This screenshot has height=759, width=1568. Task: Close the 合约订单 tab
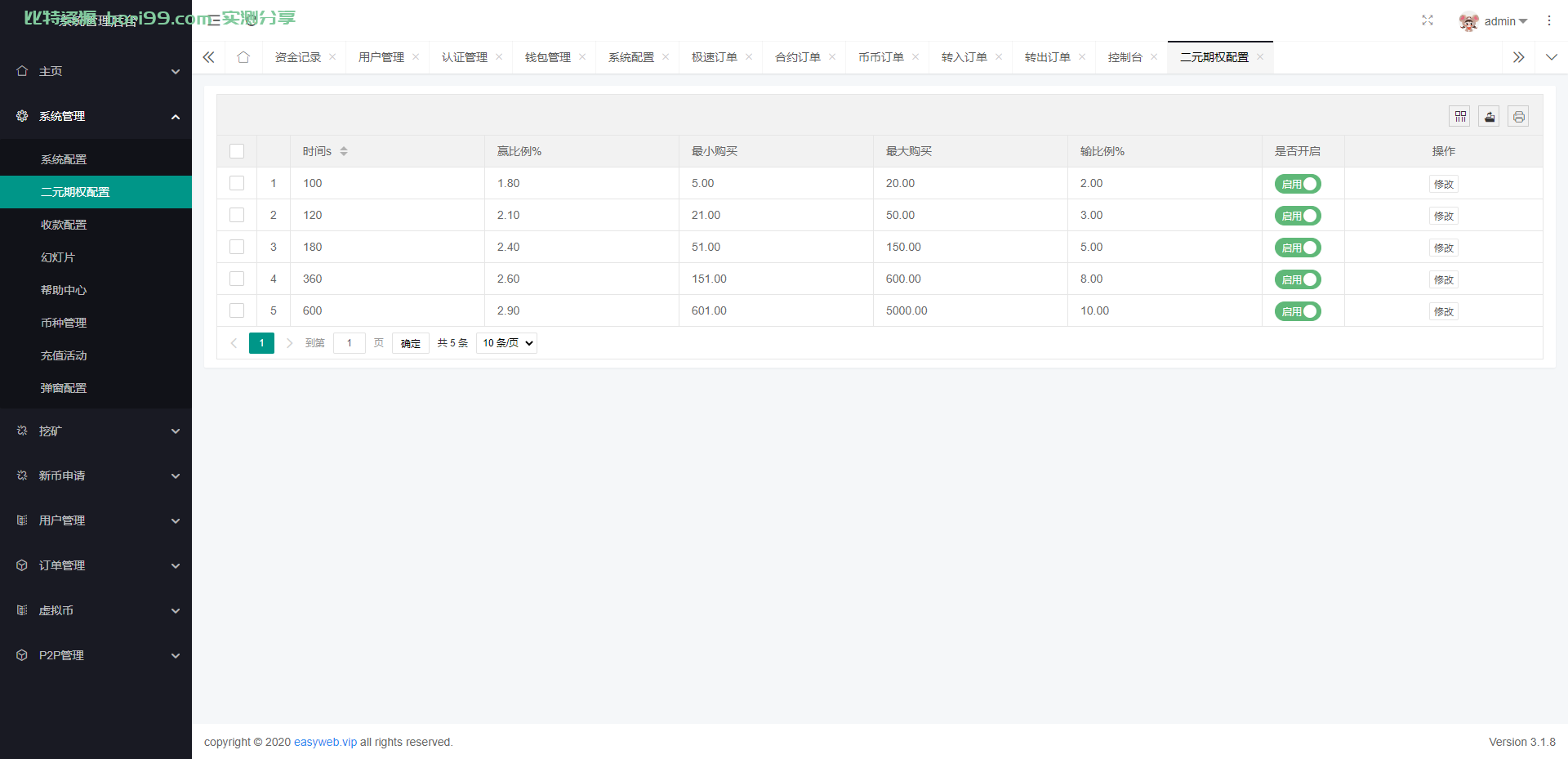tap(832, 57)
